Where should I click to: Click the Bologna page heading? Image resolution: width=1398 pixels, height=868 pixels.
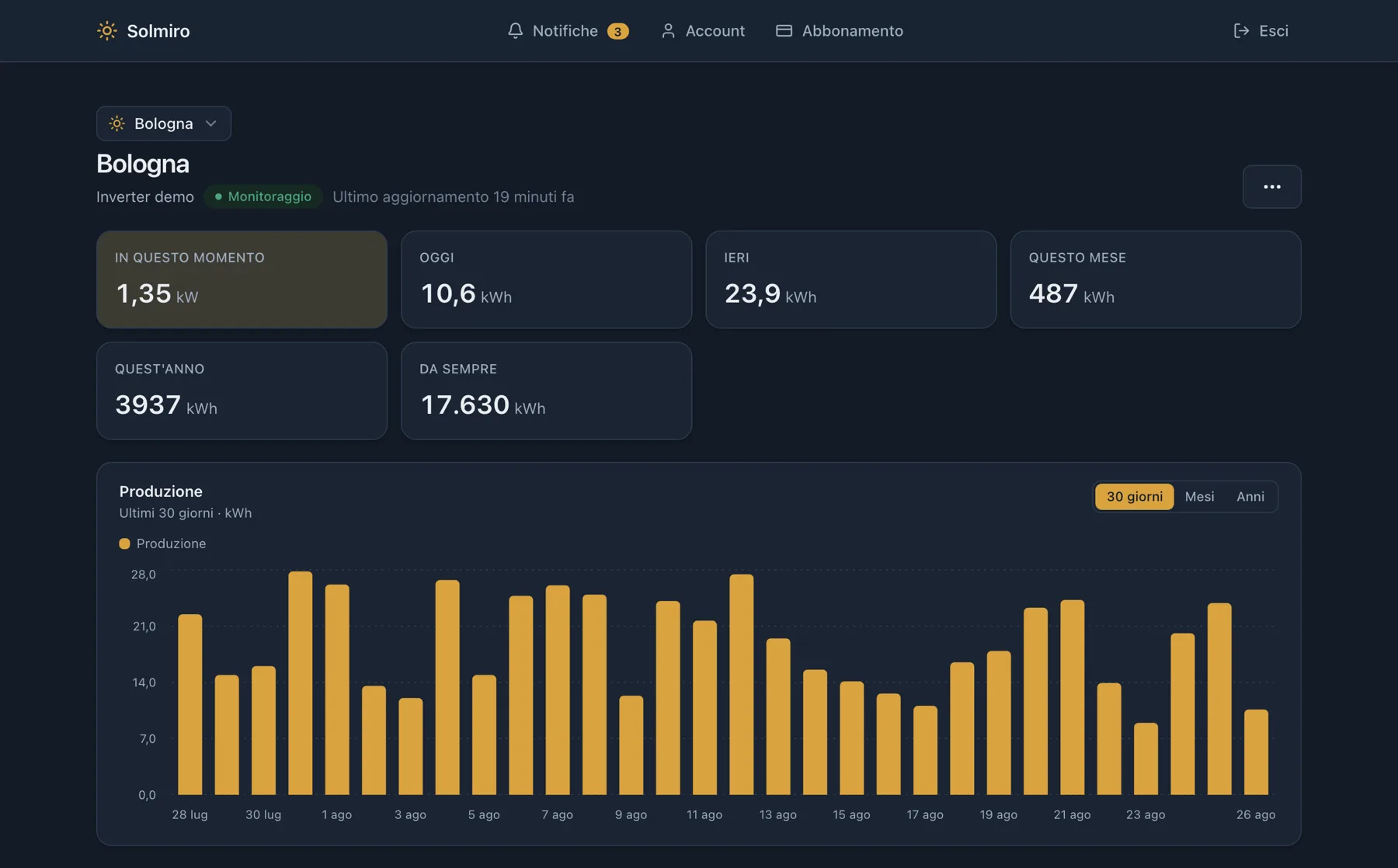coord(143,163)
